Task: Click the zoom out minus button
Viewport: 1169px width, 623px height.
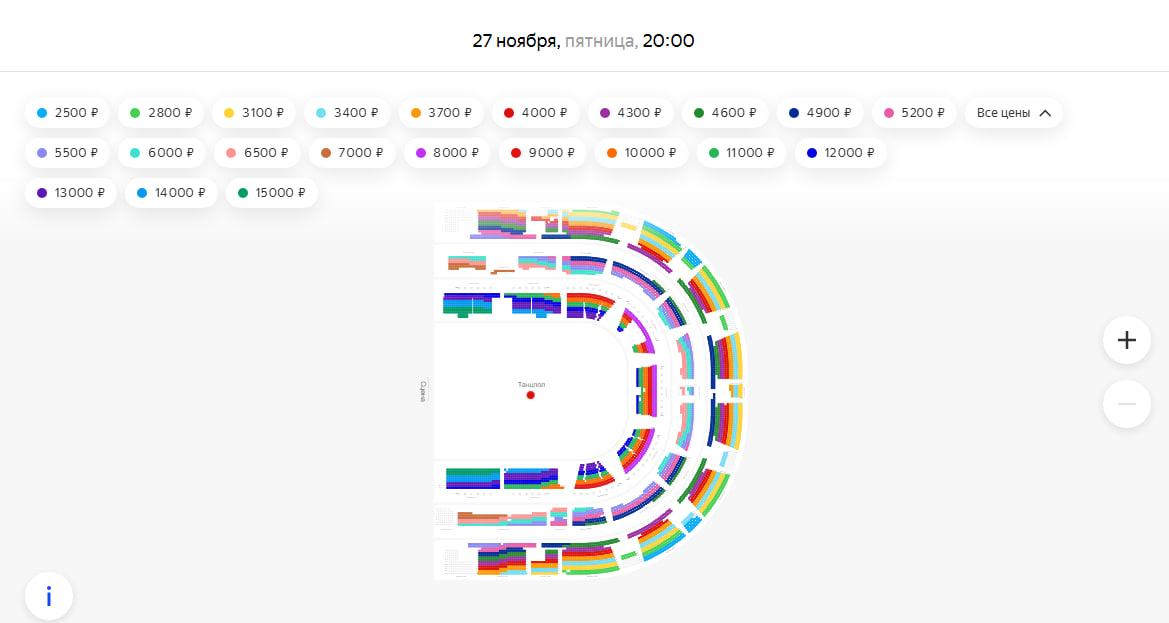Action: pos(1127,404)
